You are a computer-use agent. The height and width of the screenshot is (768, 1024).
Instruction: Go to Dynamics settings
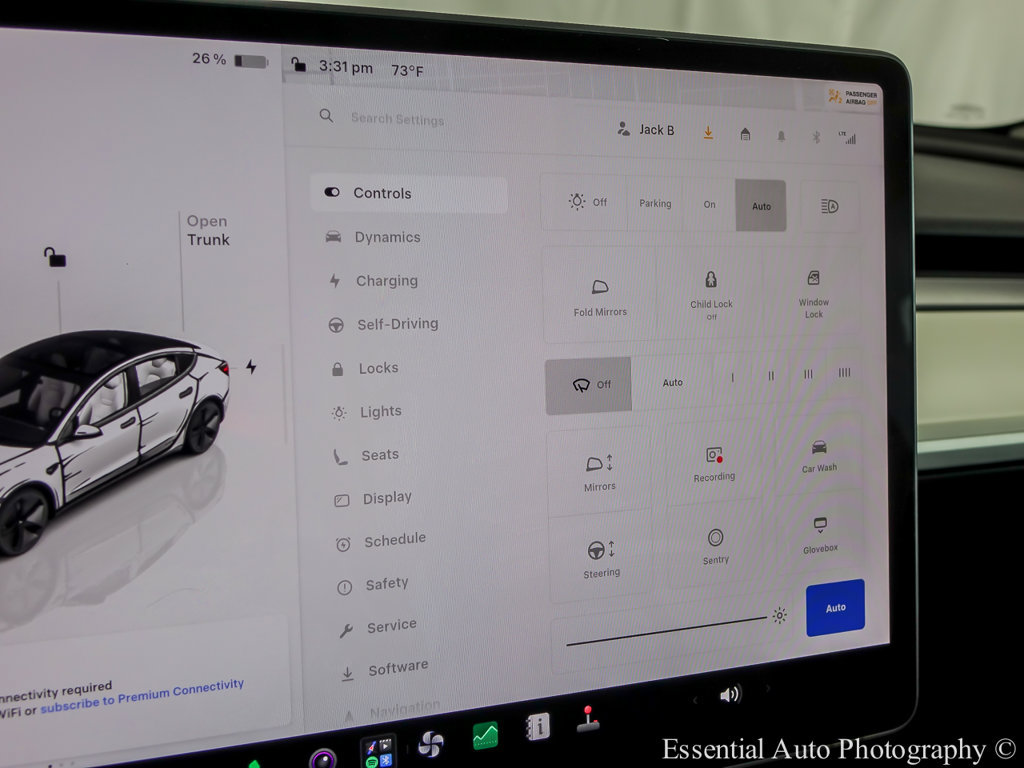click(x=372, y=237)
